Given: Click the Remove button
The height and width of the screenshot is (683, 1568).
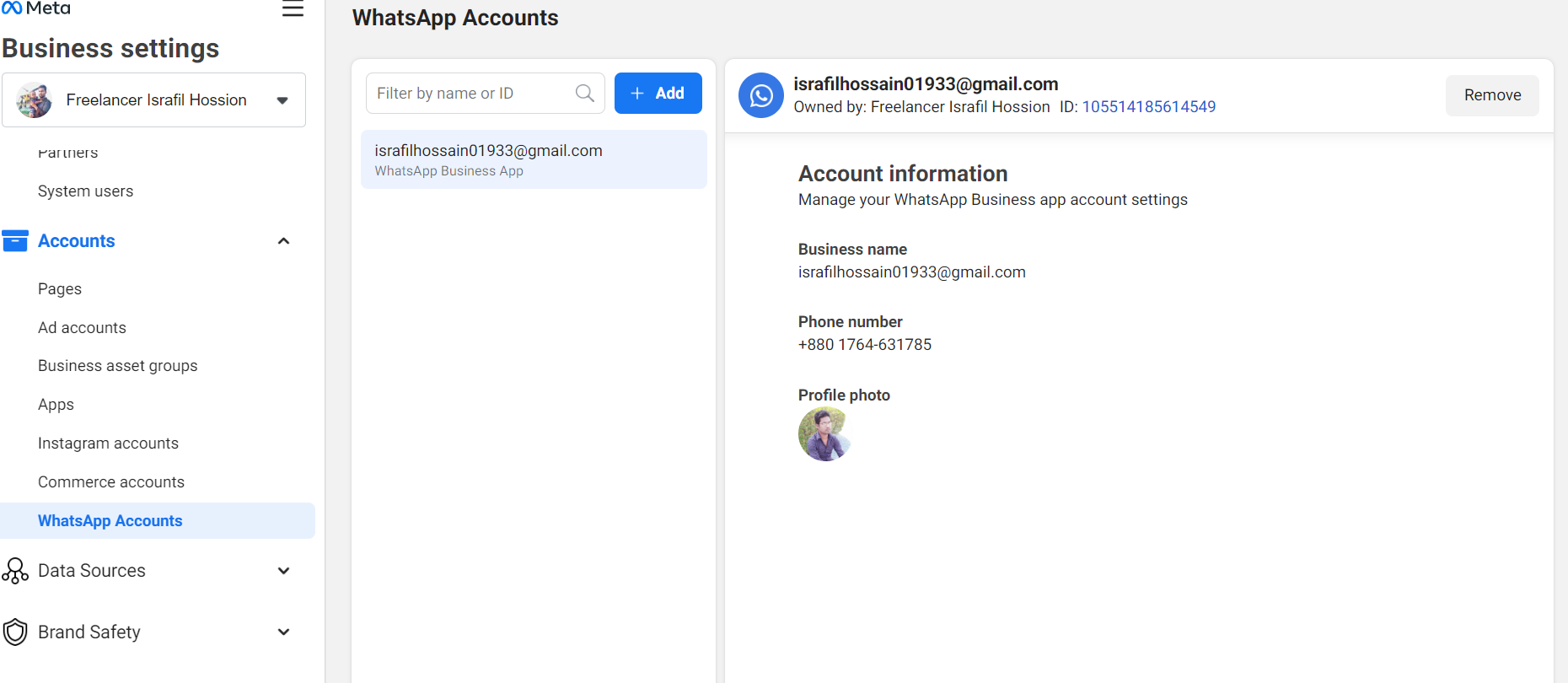Looking at the screenshot, I should point(1492,95).
